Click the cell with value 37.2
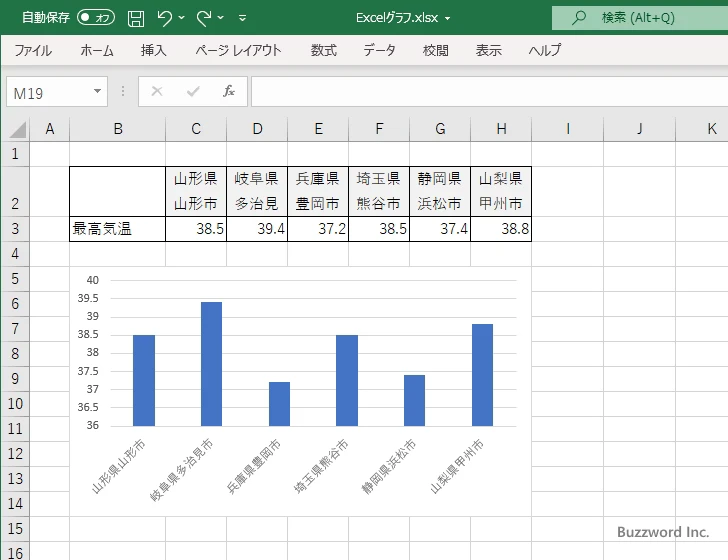728x560 pixels. click(318, 229)
